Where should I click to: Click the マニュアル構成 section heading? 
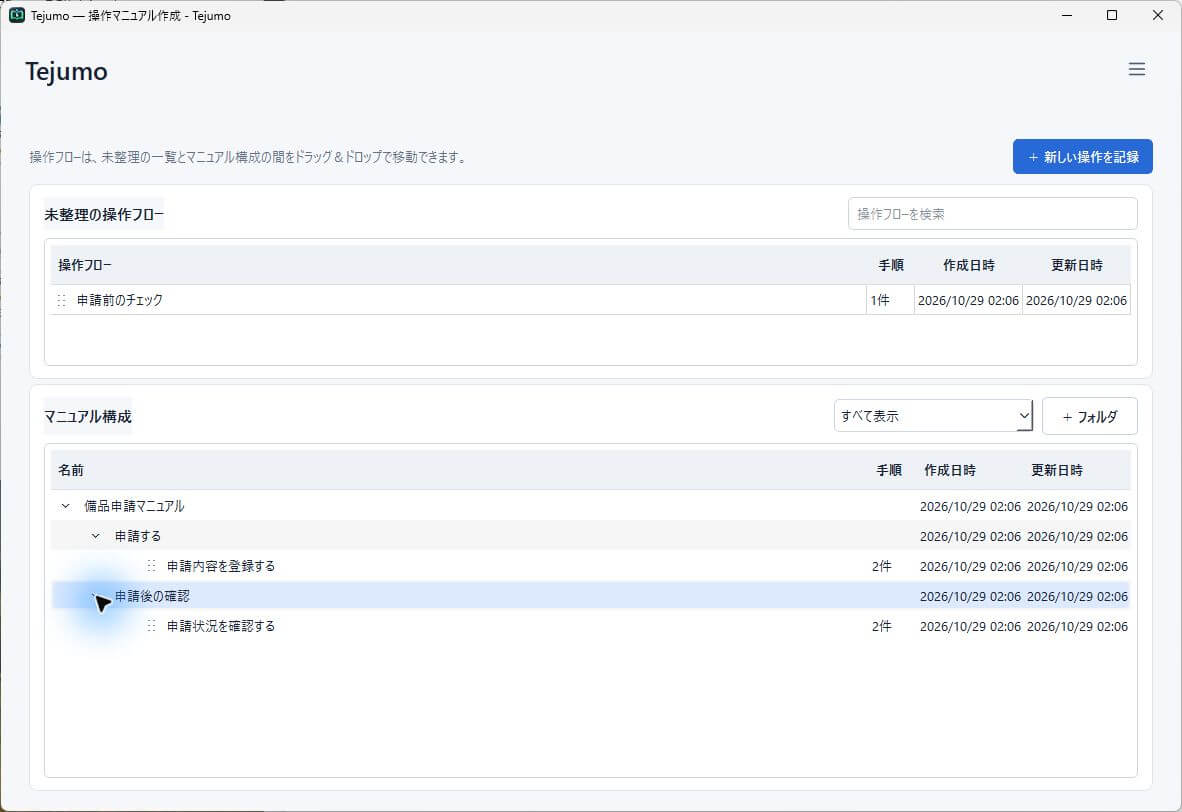coord(88,417)
